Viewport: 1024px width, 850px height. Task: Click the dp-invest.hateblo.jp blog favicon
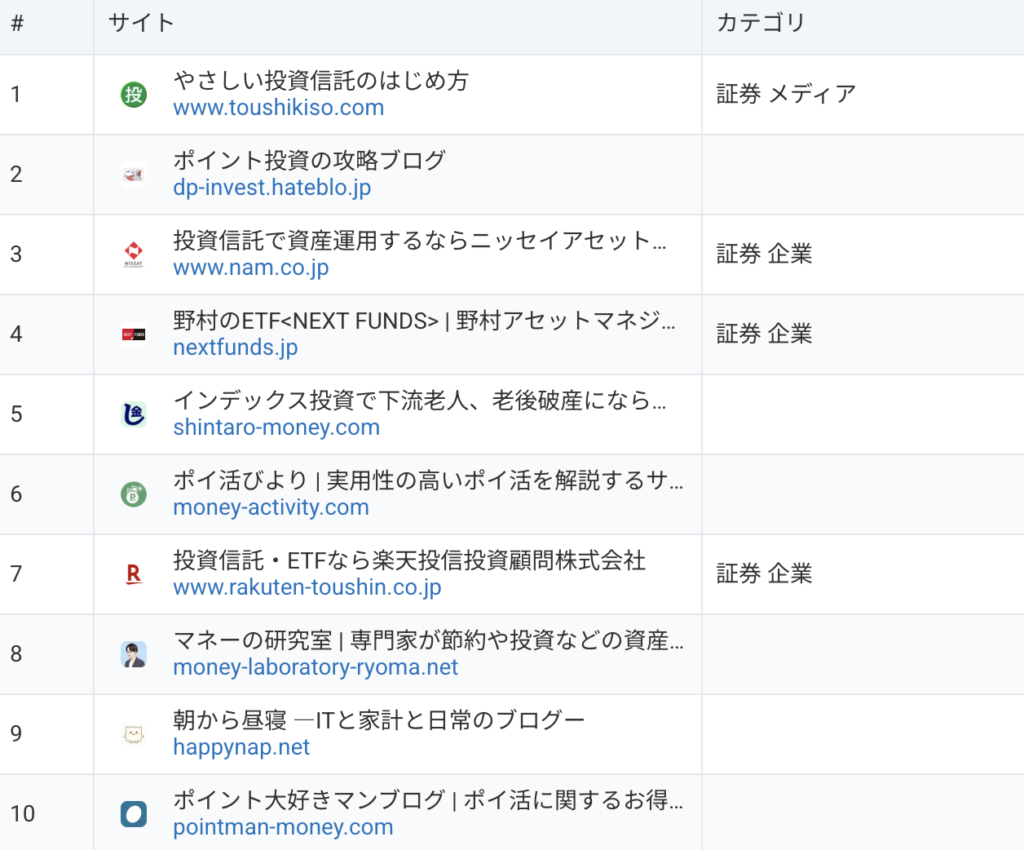tap(133, 175)
